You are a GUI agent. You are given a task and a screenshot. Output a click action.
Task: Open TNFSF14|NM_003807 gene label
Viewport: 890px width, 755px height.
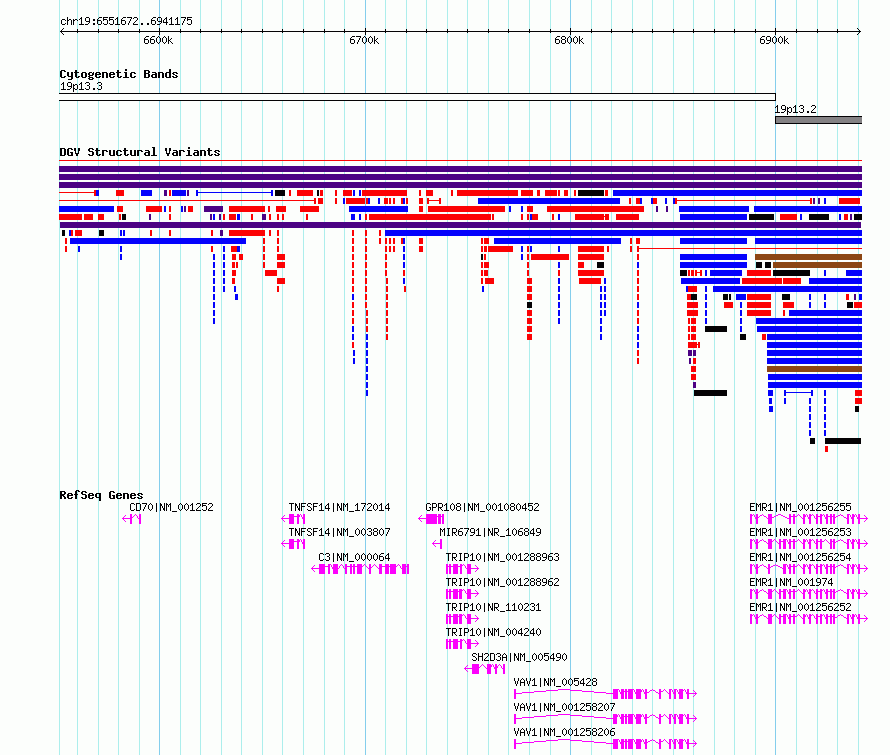[339, 532]
